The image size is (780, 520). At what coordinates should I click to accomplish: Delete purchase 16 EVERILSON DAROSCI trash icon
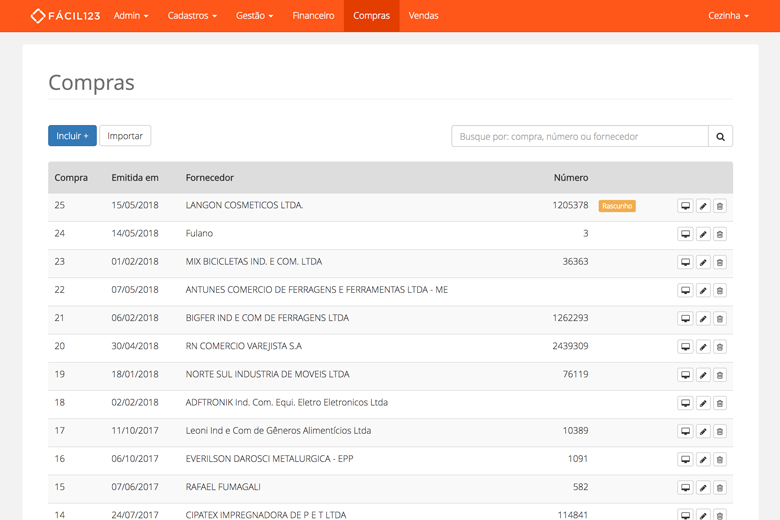[720, 459]
